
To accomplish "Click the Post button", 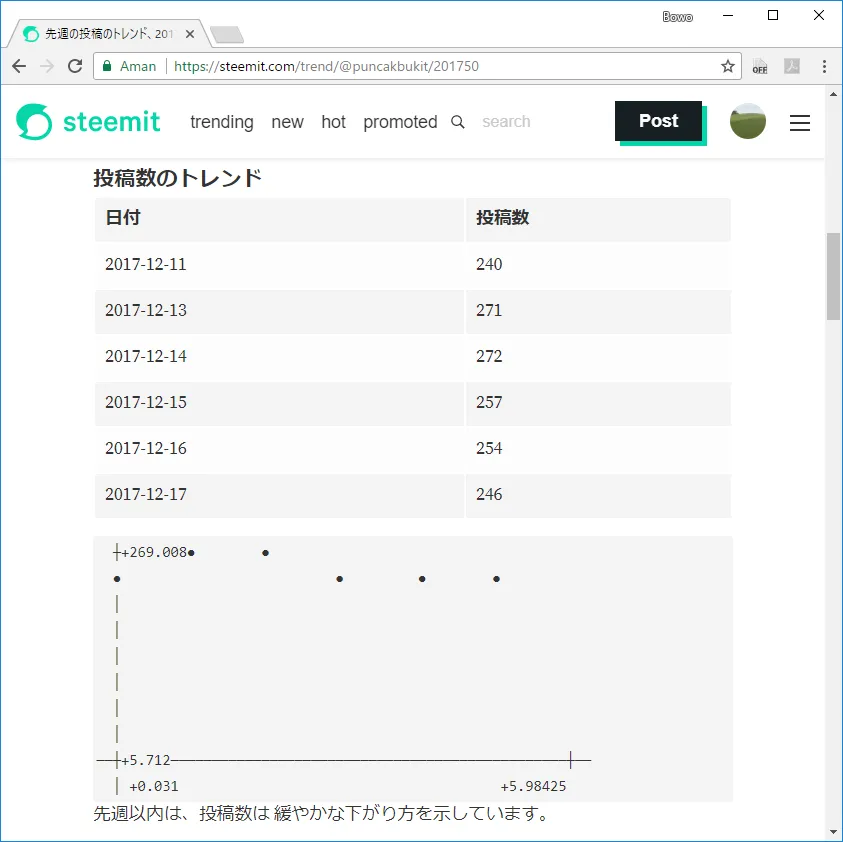I will pos(658,121).
